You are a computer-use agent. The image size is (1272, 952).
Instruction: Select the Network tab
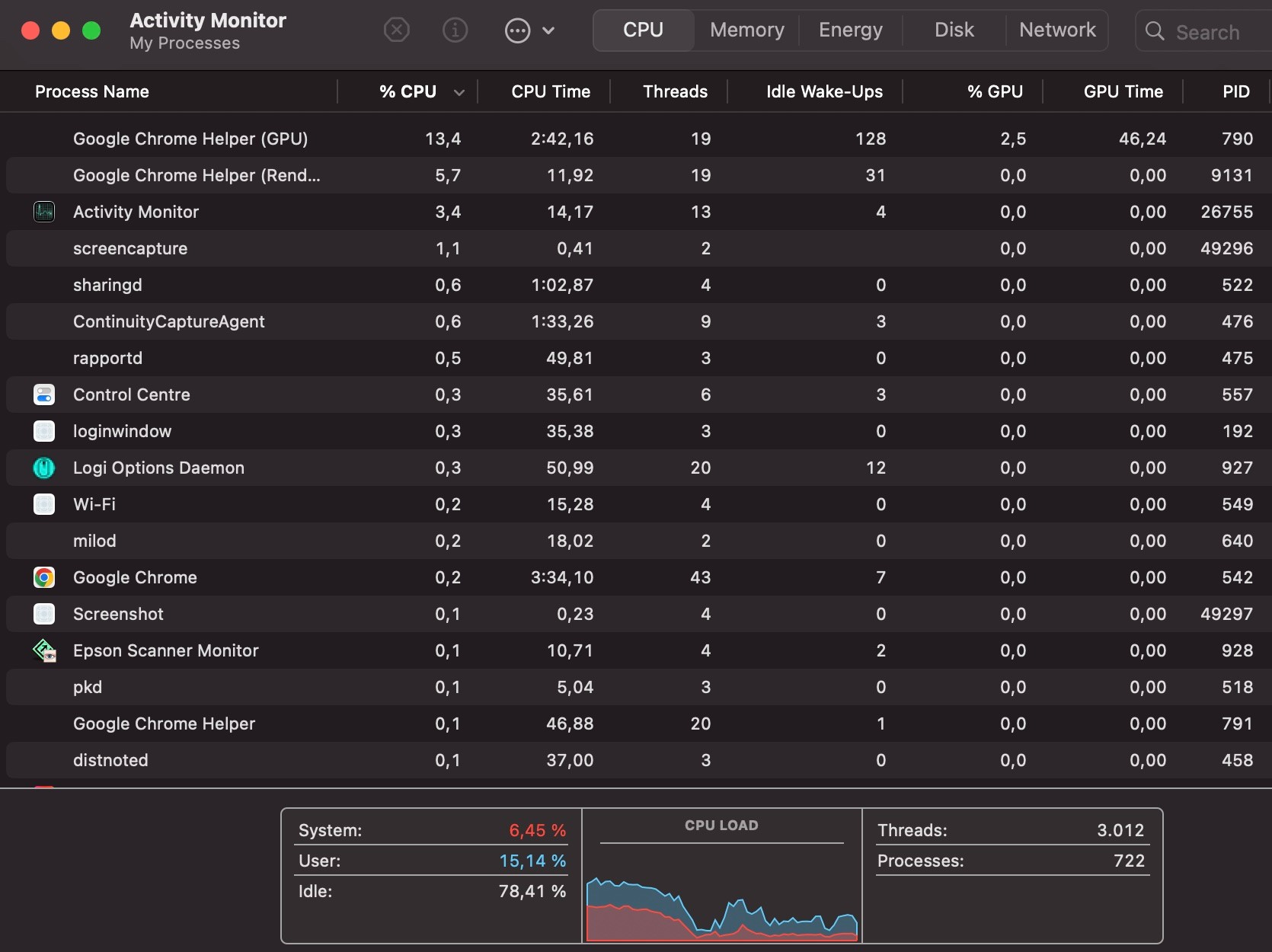[1057, 30]
